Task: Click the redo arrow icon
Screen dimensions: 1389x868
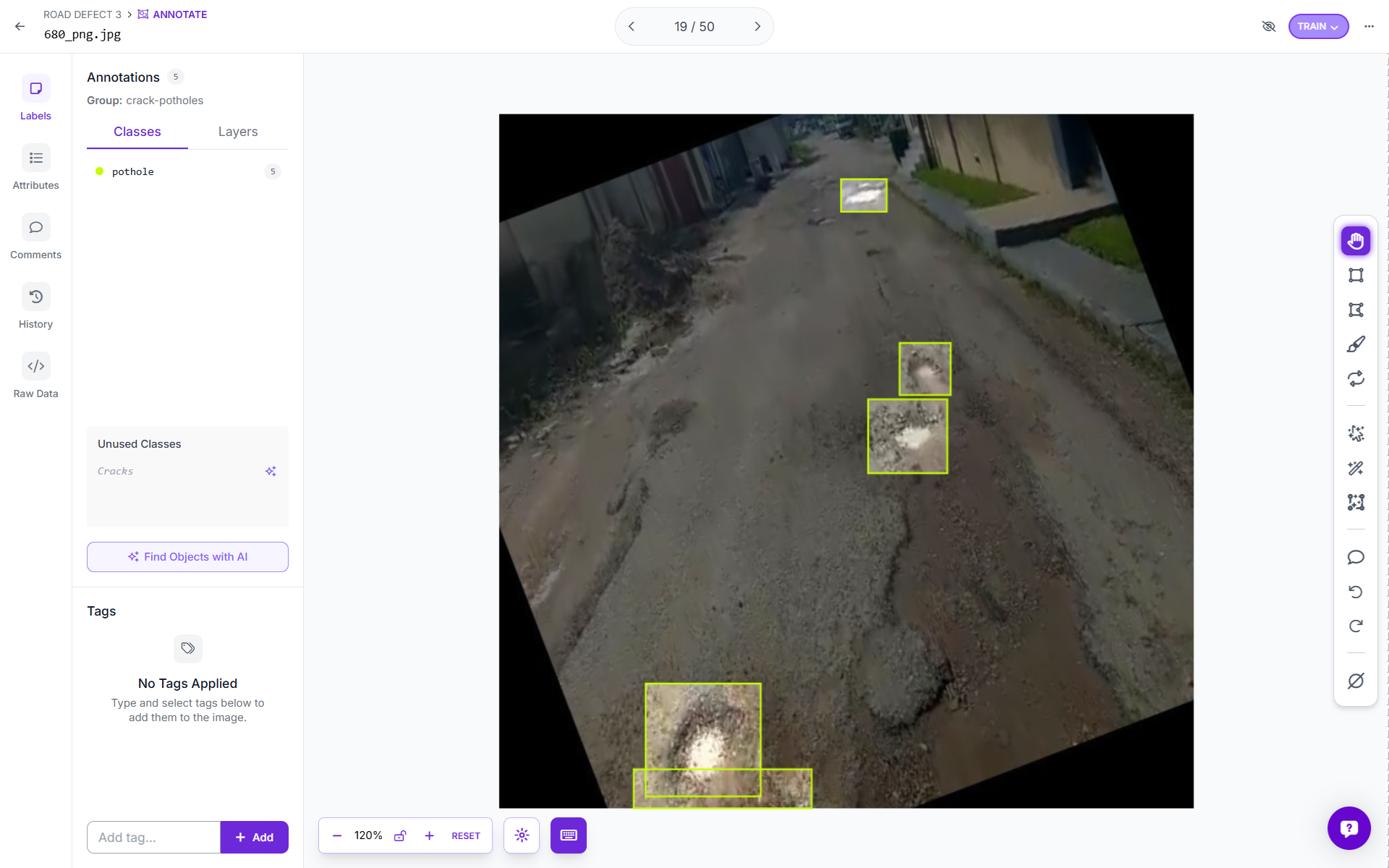Action: [1356, 626]
